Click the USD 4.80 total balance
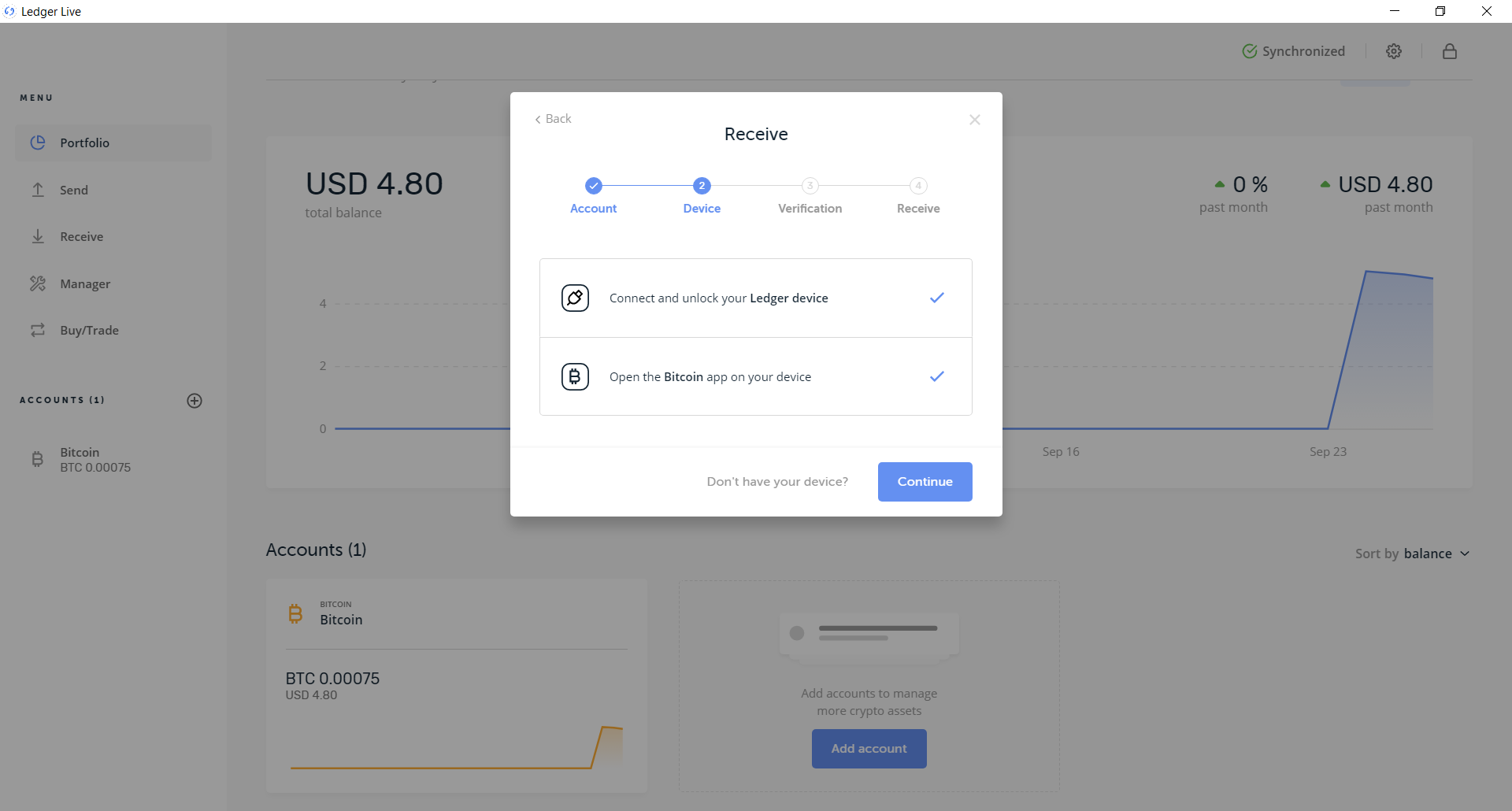This screenshot has height=811, width=1512. [x=374, y=184]
